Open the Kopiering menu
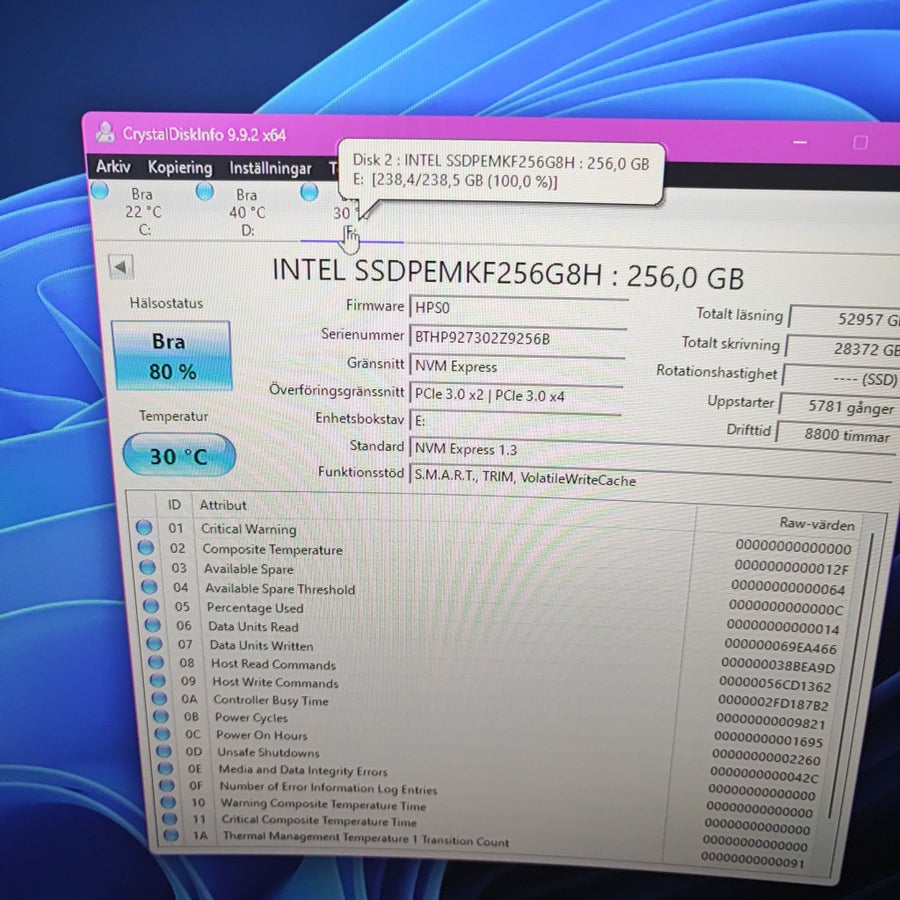 pos(180,168)
